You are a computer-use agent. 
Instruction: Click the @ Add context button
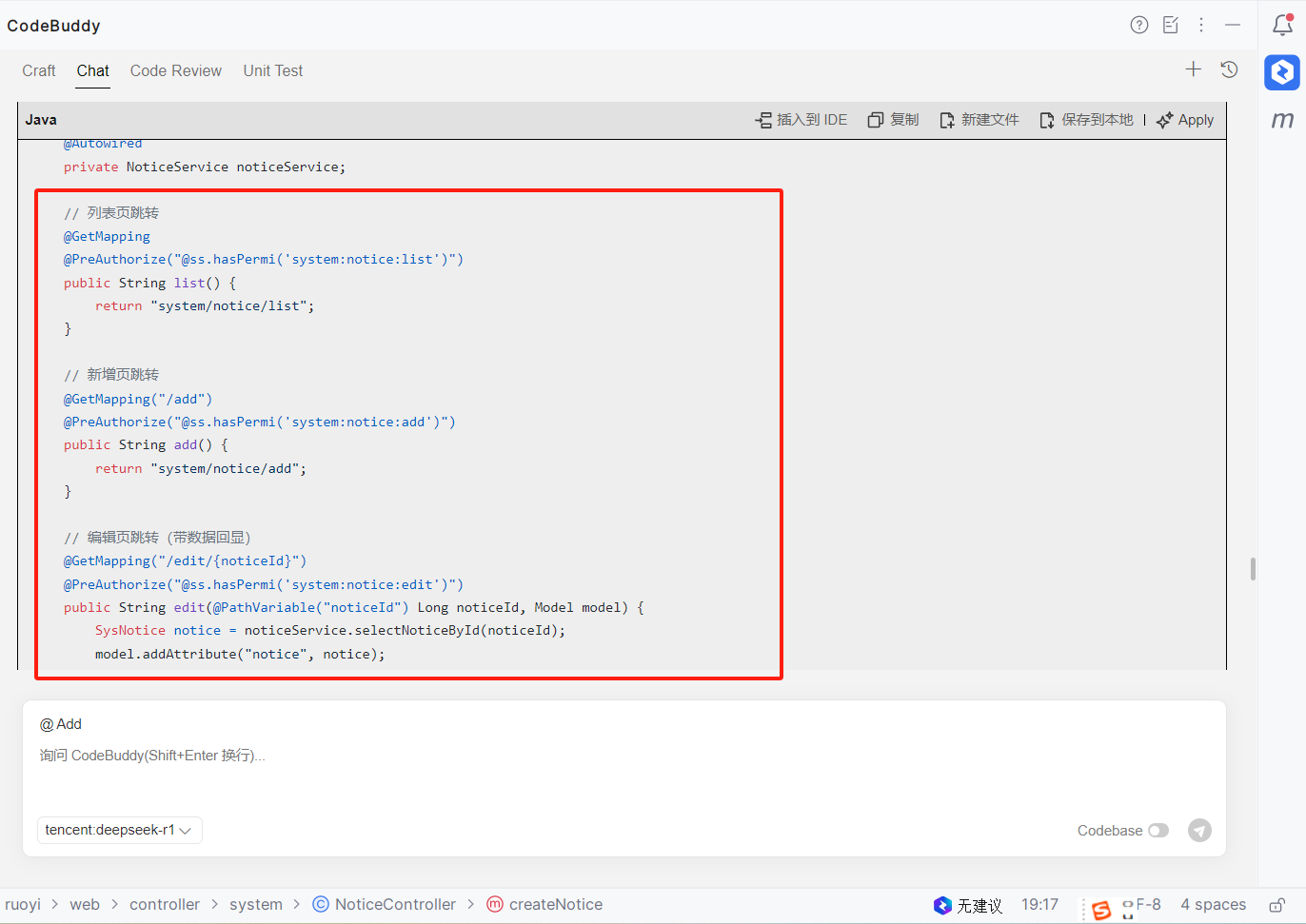[x=61, y=725]
